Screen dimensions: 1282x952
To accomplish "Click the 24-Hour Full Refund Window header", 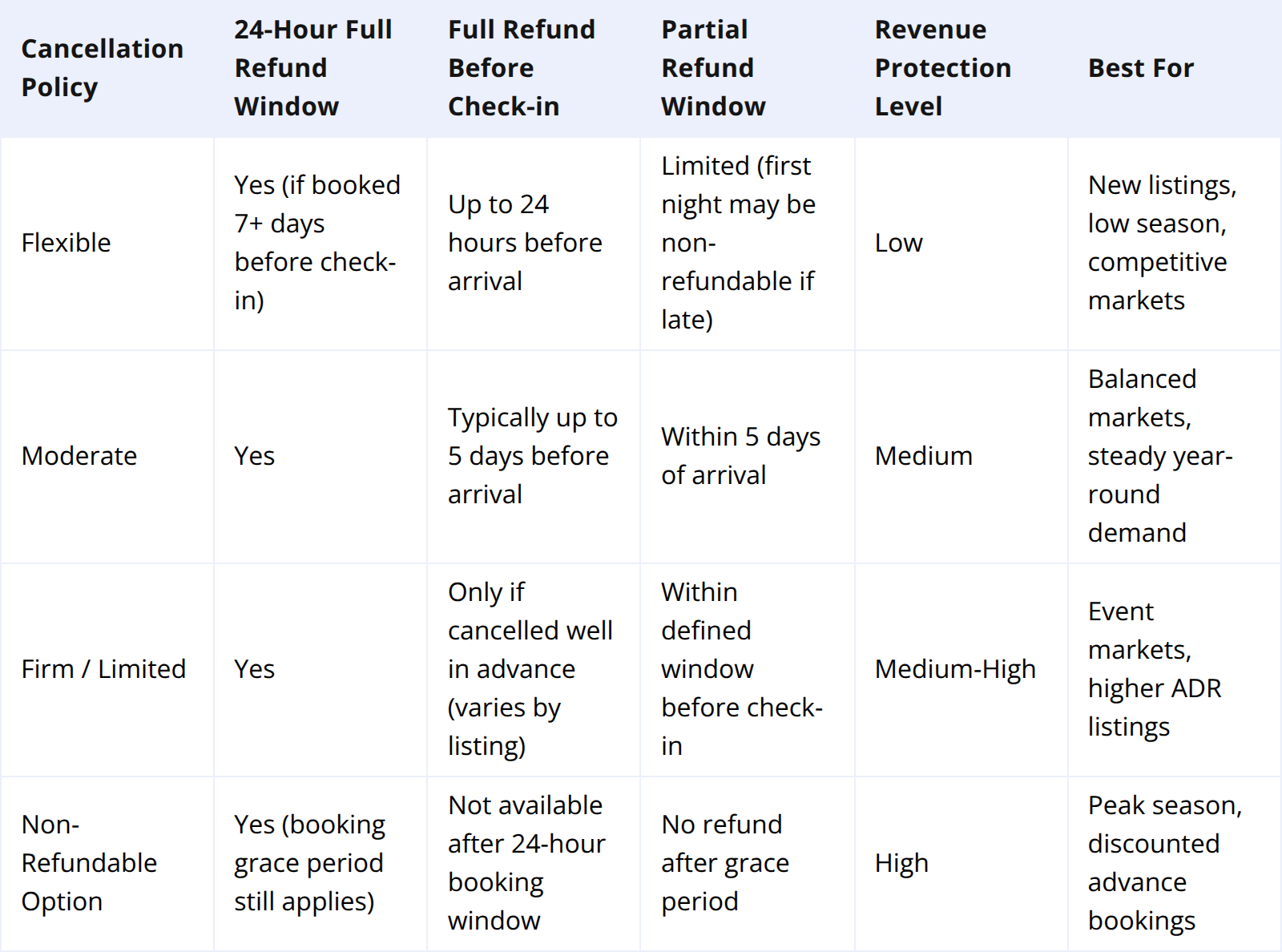I will (313, 68).
